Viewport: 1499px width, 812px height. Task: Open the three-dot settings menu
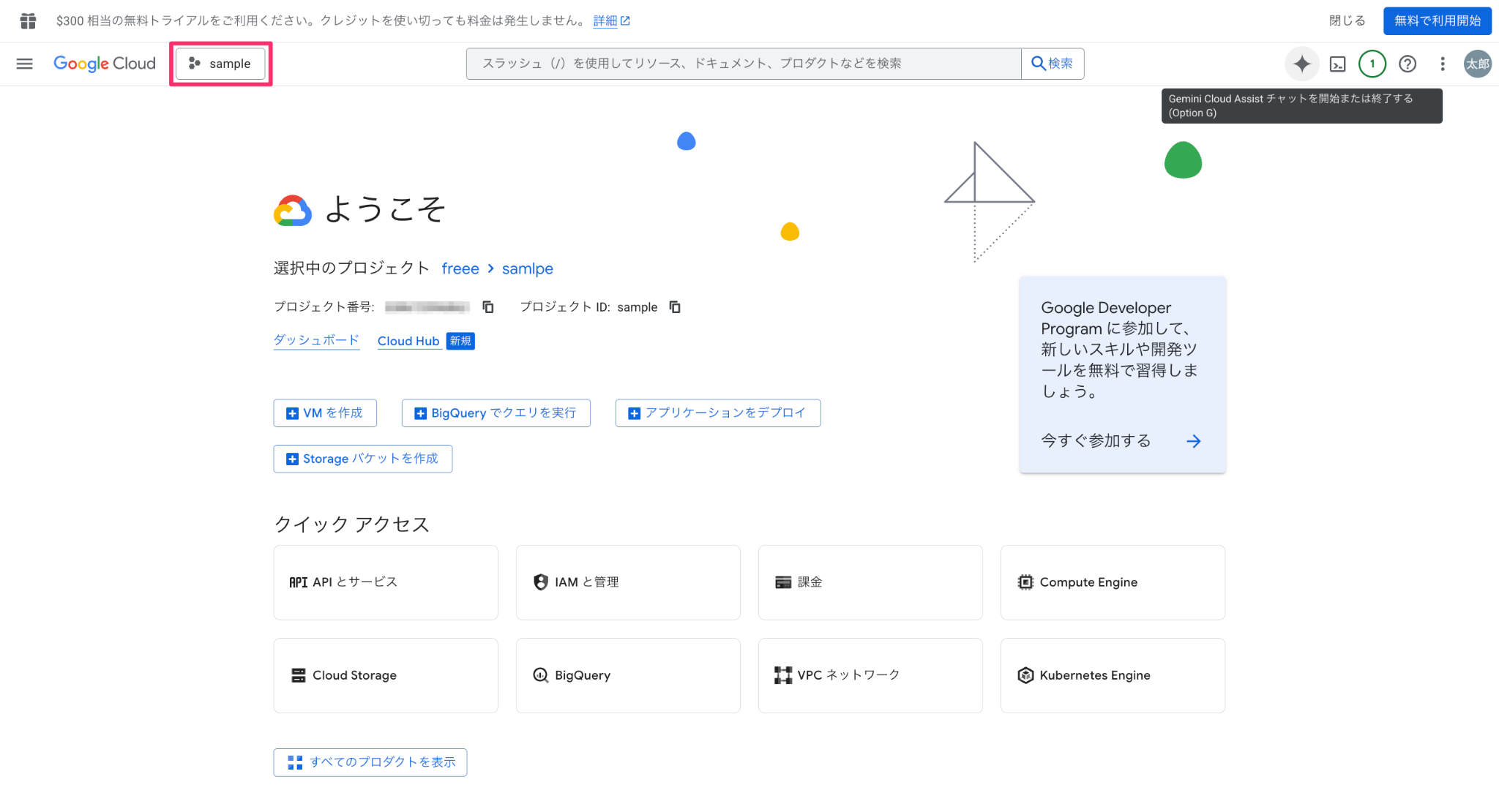point(1442,64)
